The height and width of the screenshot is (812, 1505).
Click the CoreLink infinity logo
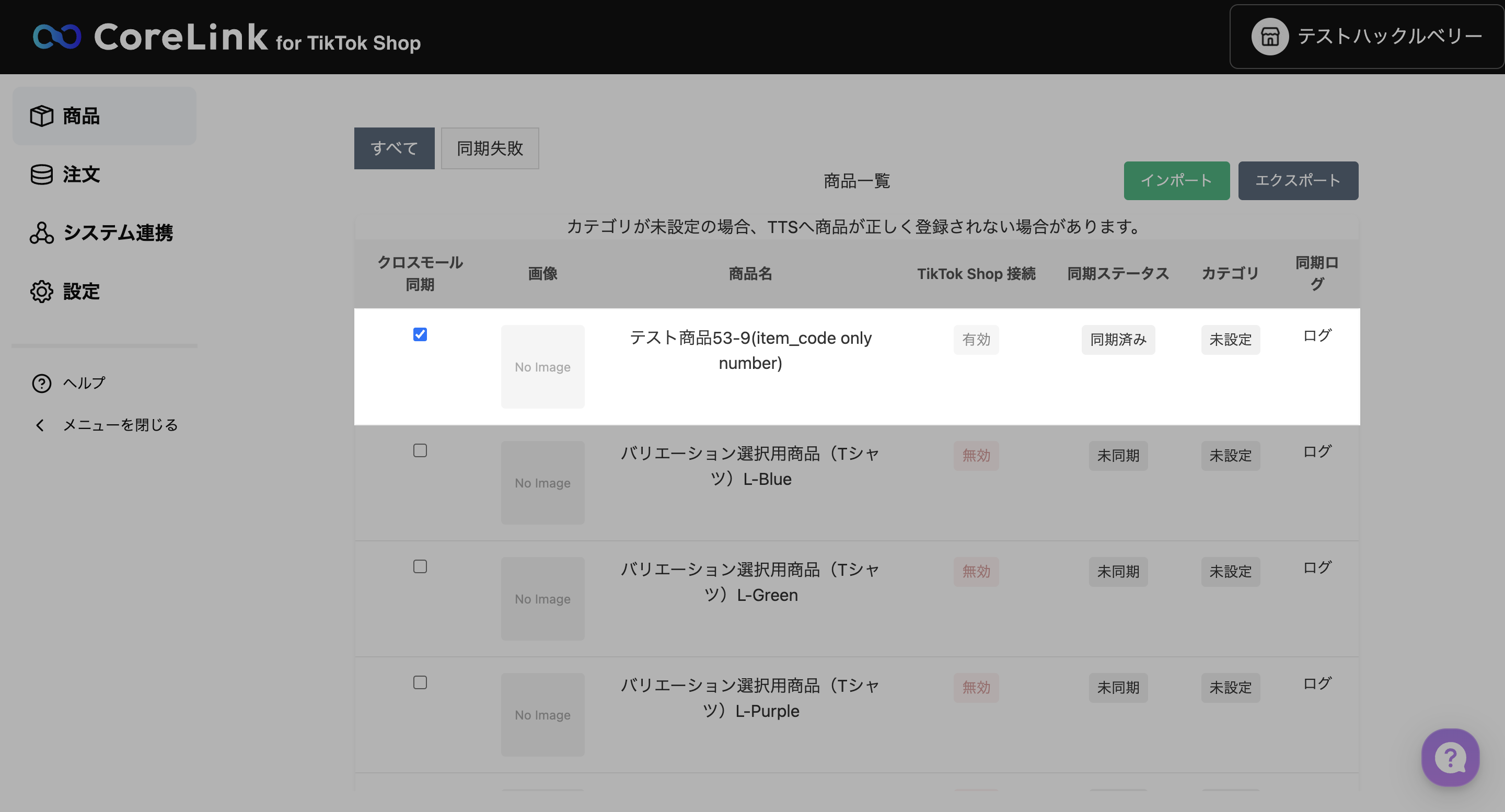pyautogui.click(x=56, y=37)
